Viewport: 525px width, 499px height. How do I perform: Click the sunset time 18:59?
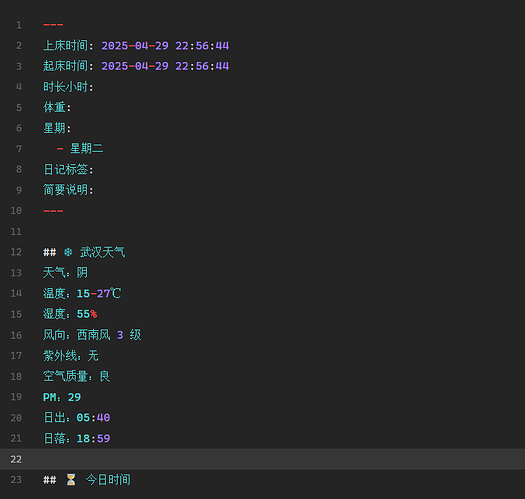click(93, 438)
